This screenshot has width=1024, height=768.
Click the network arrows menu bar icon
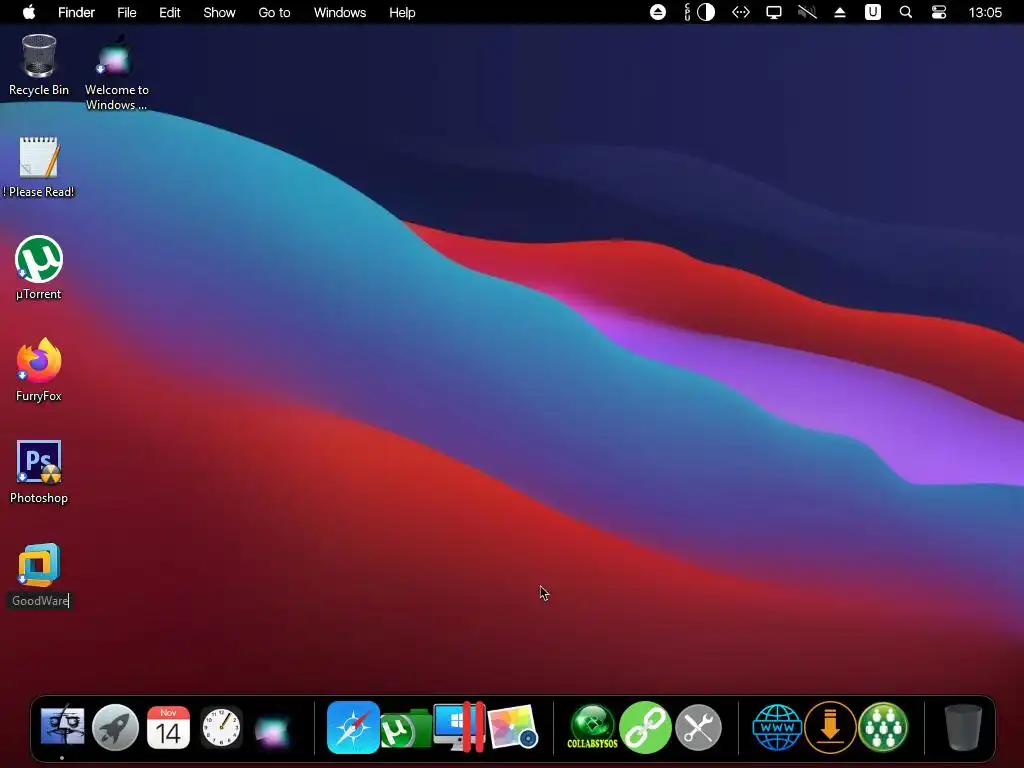741,12
